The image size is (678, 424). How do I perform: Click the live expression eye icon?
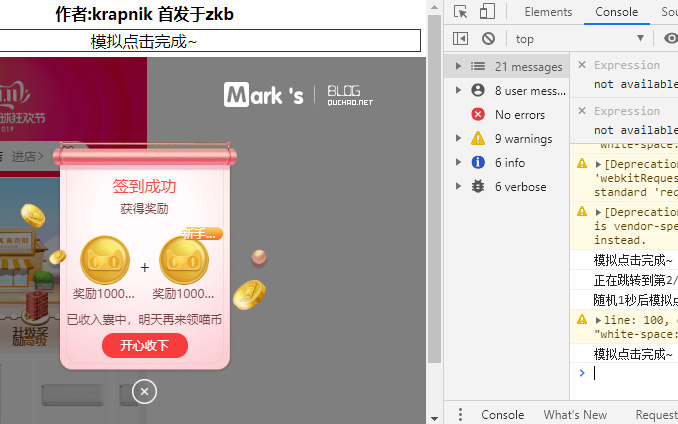(671, 38)
